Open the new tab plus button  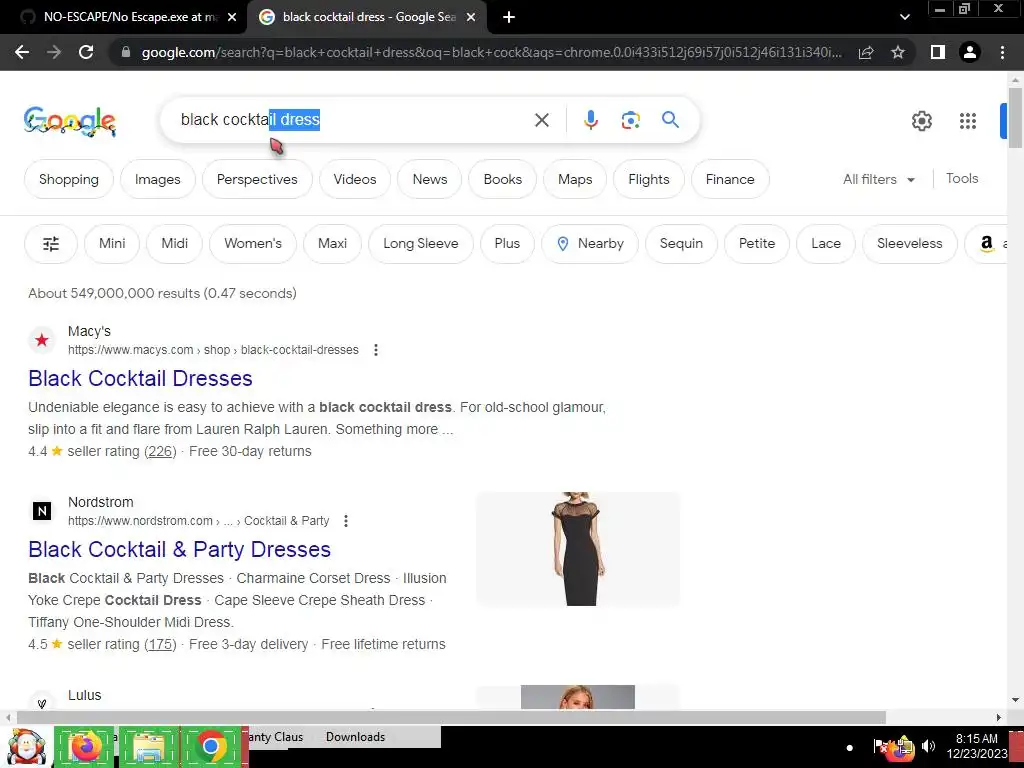pyautogui.click(x=509, y=18)
